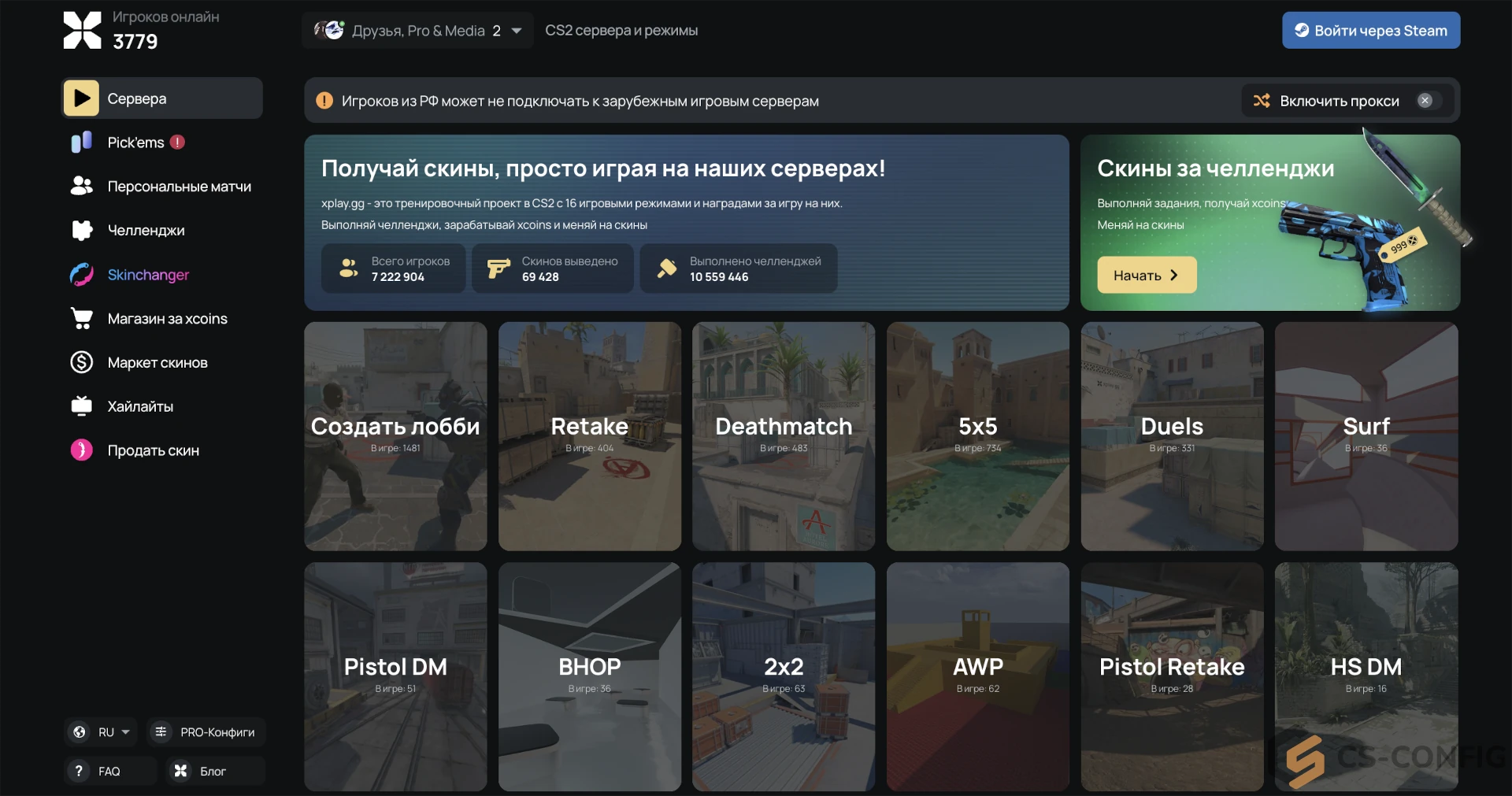Click the friends avatars icon
This screenshot has height=796, width=1512.
pyautogui.click(x=329, y=30)
